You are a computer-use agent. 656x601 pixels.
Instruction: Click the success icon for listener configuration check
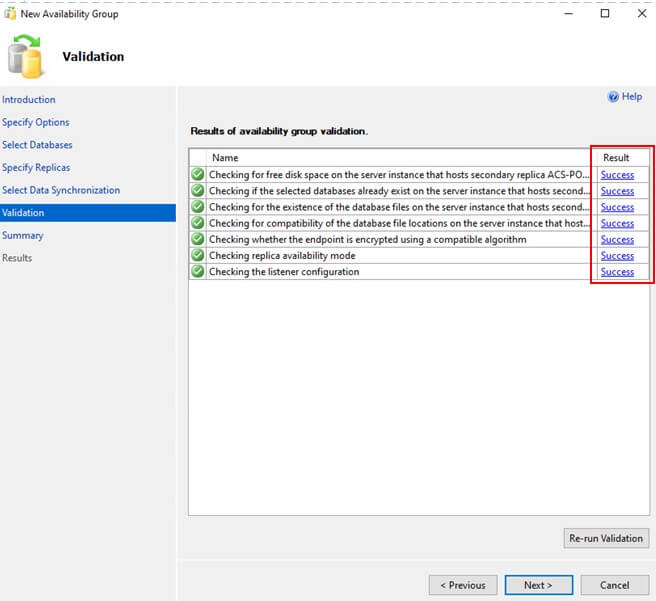click(198, 272)
